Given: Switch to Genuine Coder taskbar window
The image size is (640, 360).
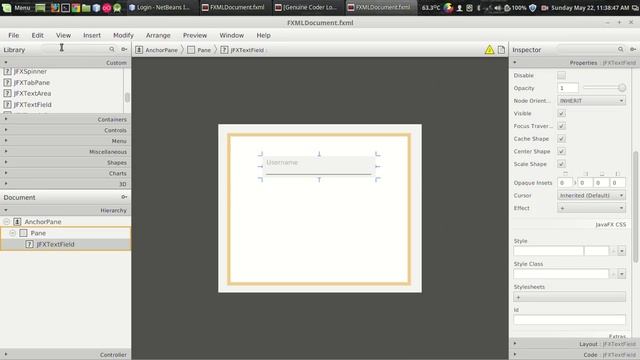Looking at the screenshot, I should click(x=307, y=7).
